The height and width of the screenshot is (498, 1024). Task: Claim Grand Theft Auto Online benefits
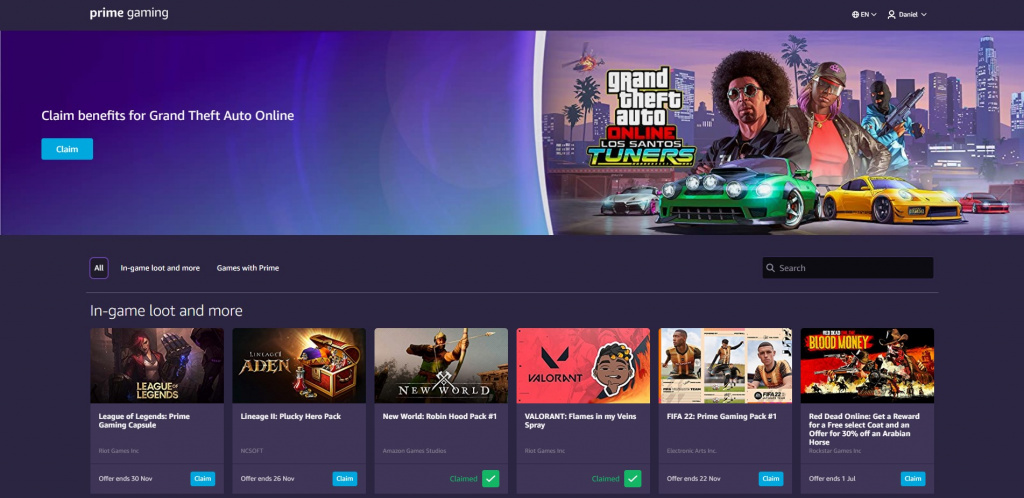[67, 149]
